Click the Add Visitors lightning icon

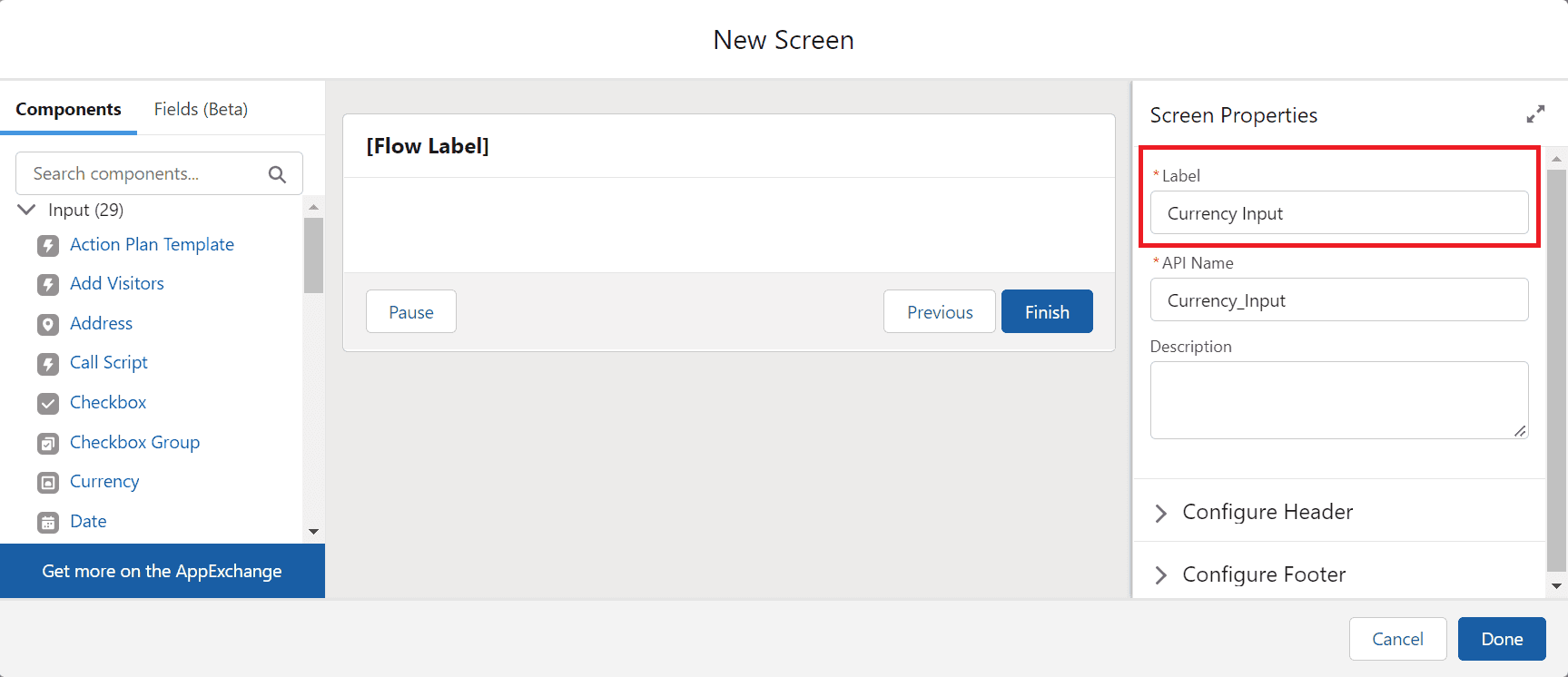(x=48, y=284)
